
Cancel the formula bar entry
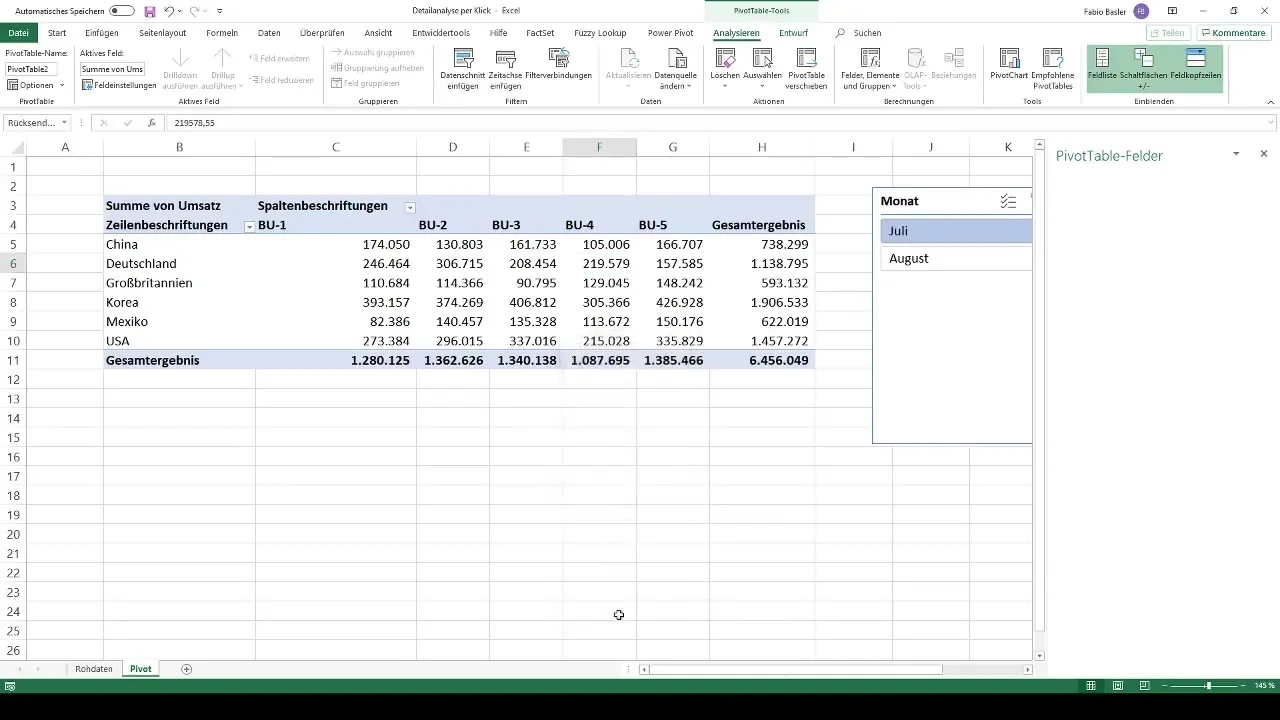[103, 123]
